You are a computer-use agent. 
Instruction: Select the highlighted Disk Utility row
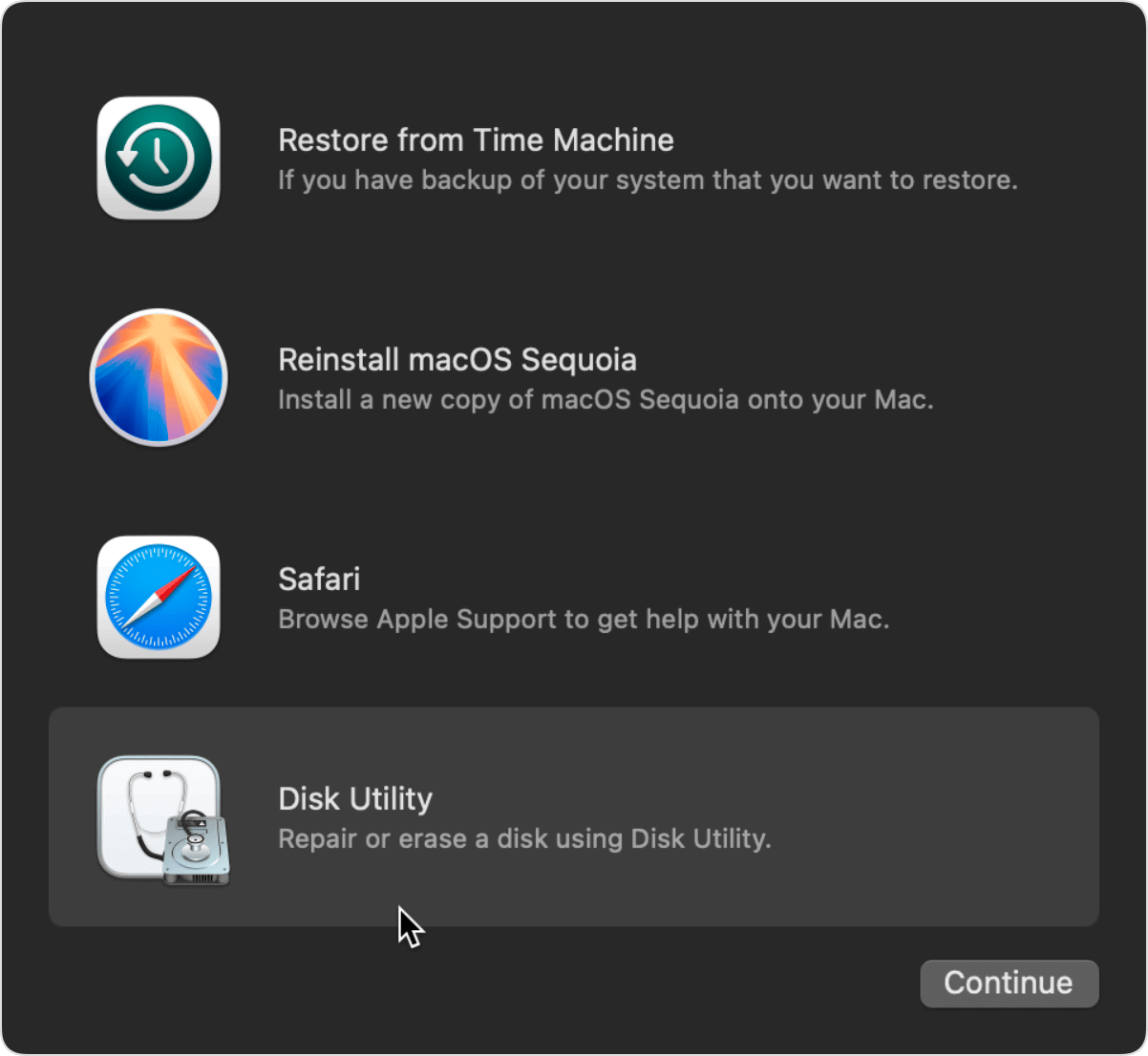(573, 817)
